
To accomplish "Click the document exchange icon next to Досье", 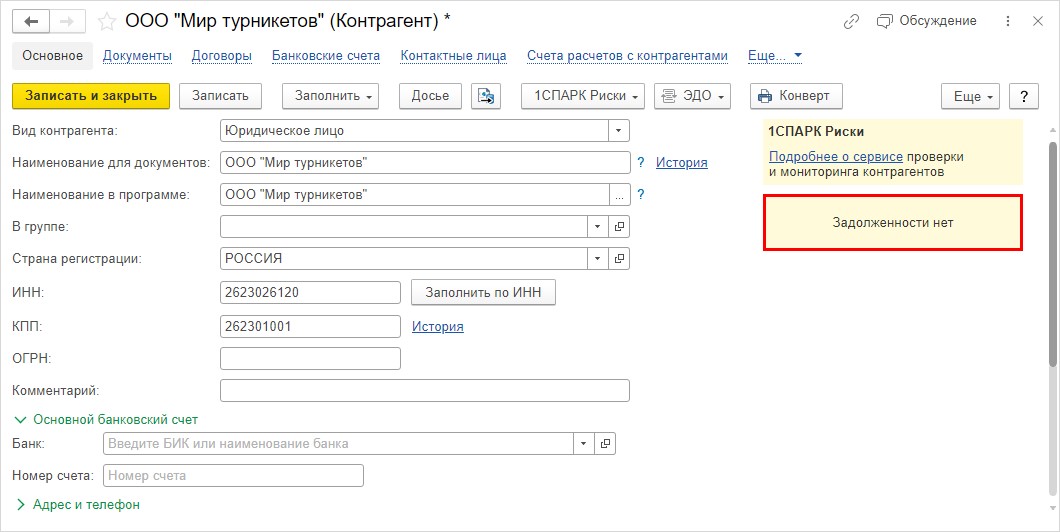I will 486,96.
